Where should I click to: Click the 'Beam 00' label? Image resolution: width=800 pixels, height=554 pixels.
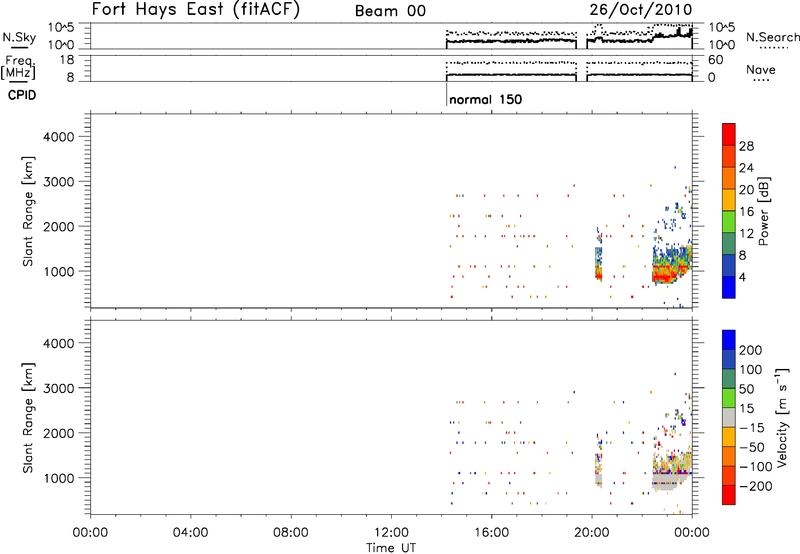(x=390, y=11)
